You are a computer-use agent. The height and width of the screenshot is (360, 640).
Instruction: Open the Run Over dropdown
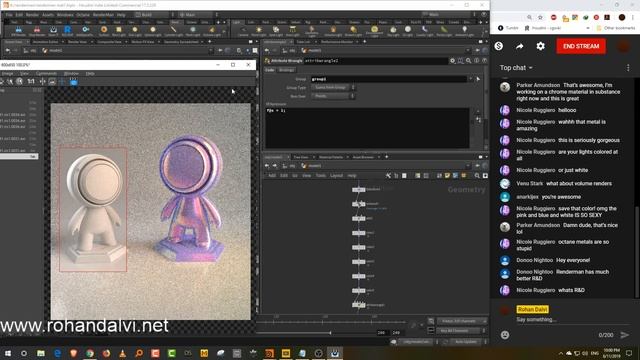click(x=333, y=96)
